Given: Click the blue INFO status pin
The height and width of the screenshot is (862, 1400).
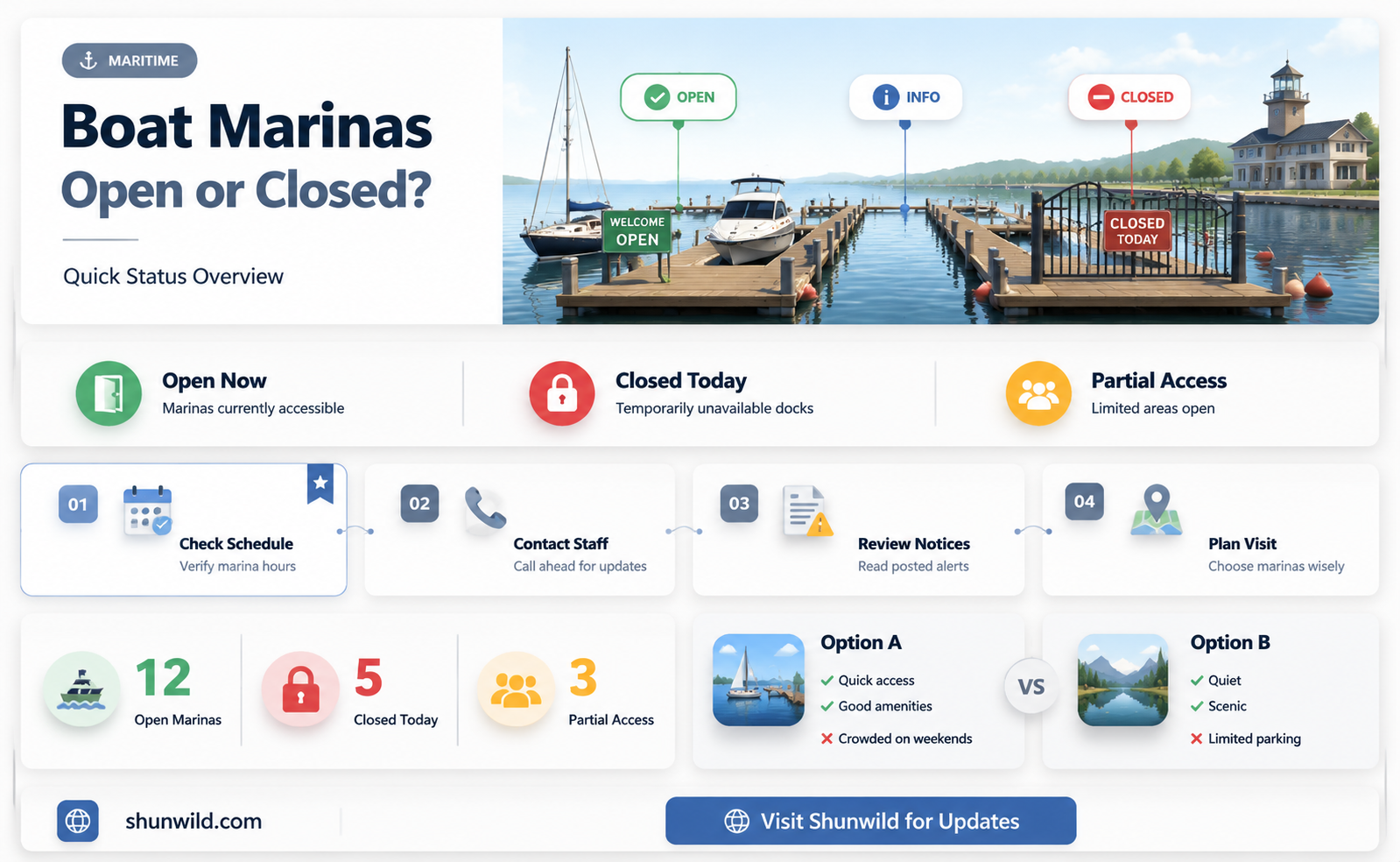Looking at the screenshot, I should [905, 97].
